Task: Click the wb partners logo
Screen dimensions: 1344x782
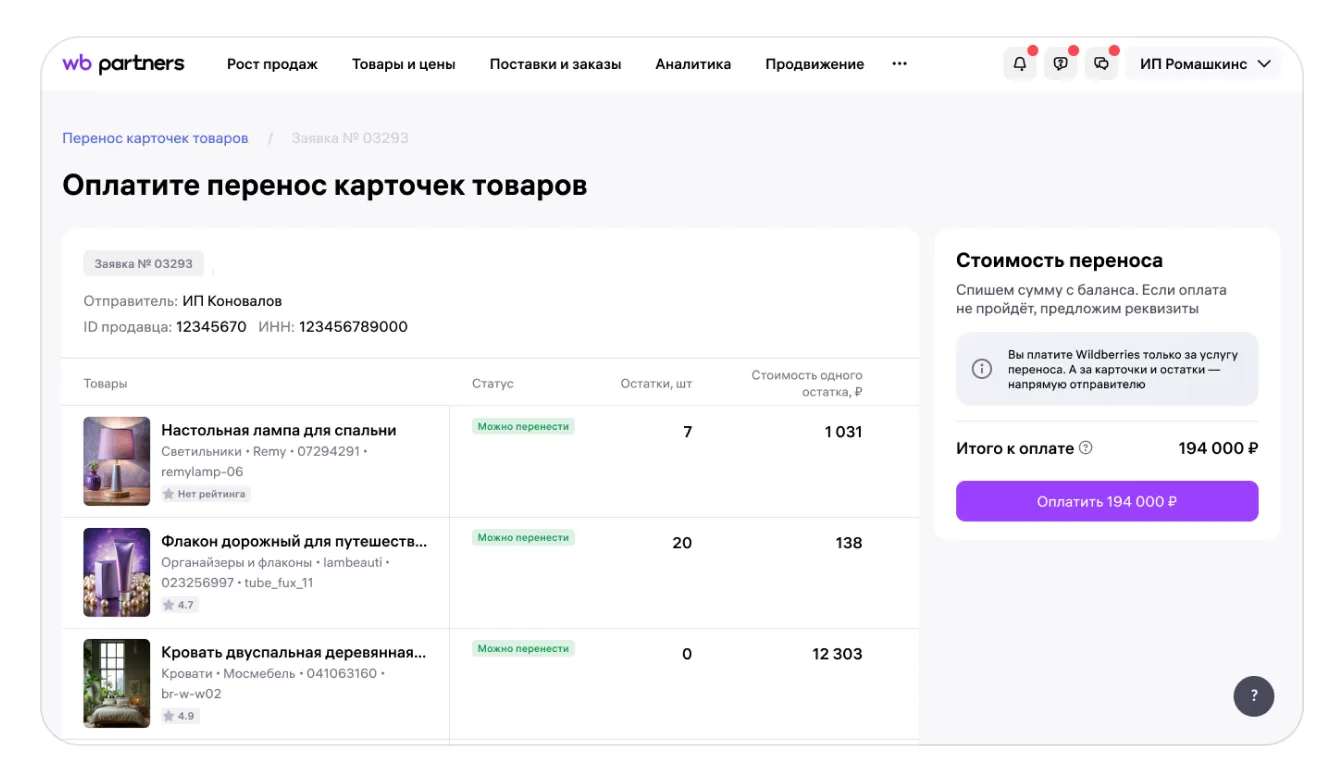Action: tap(123, 64)
